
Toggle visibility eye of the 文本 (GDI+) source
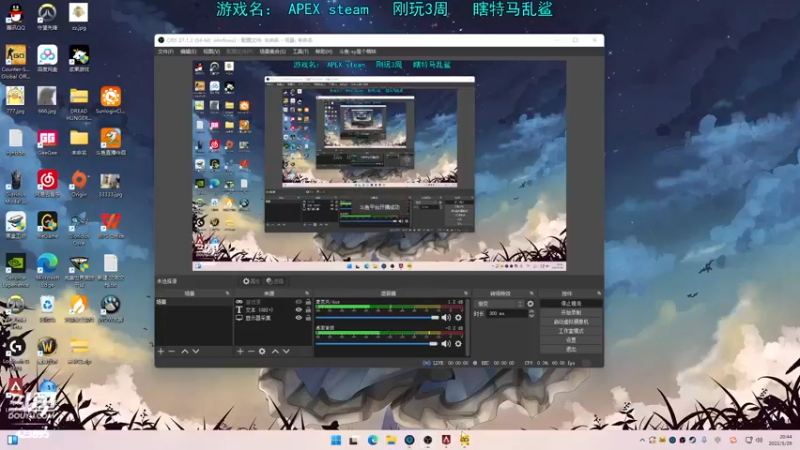point(298,310)
